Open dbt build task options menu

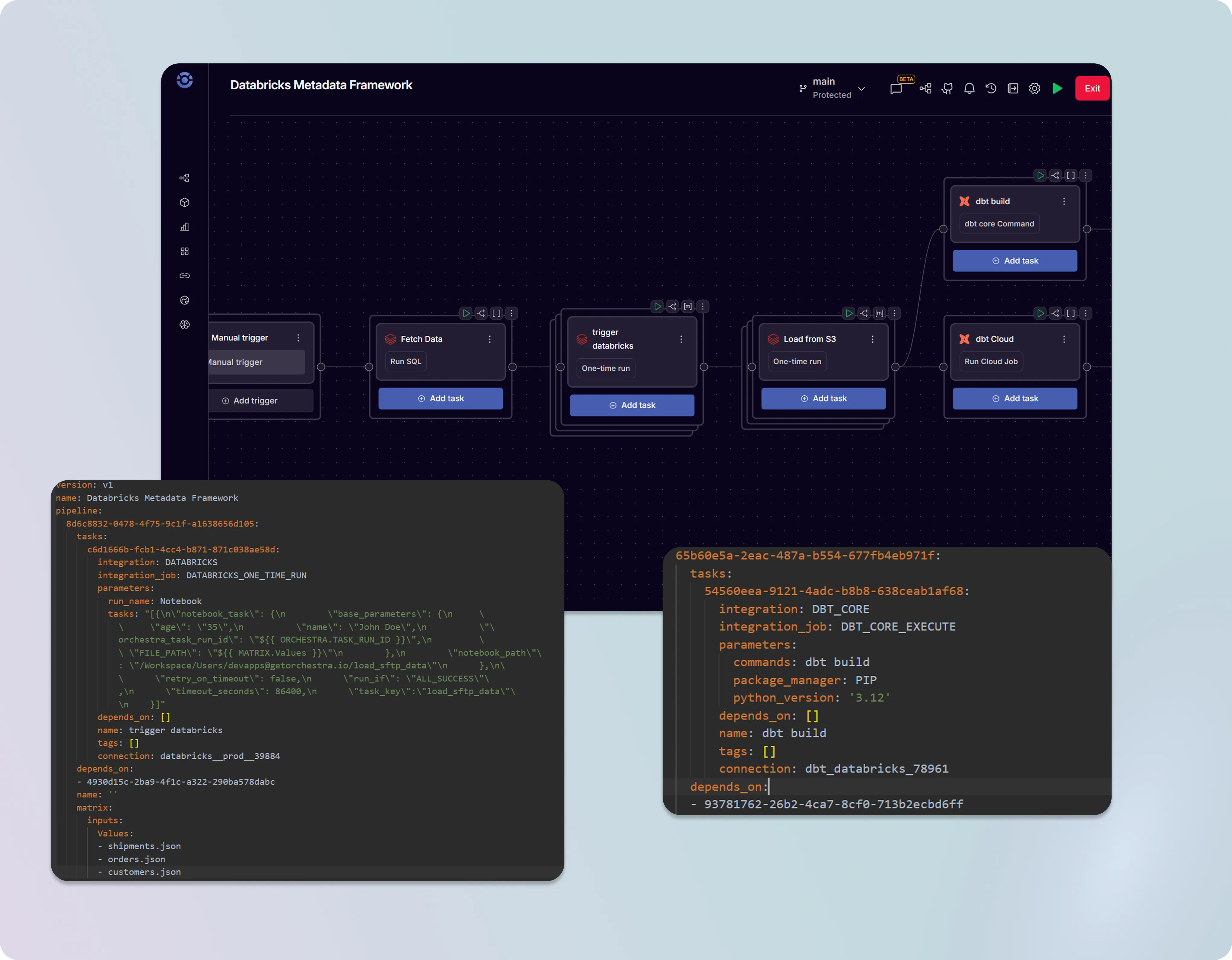pos(1064,201)
